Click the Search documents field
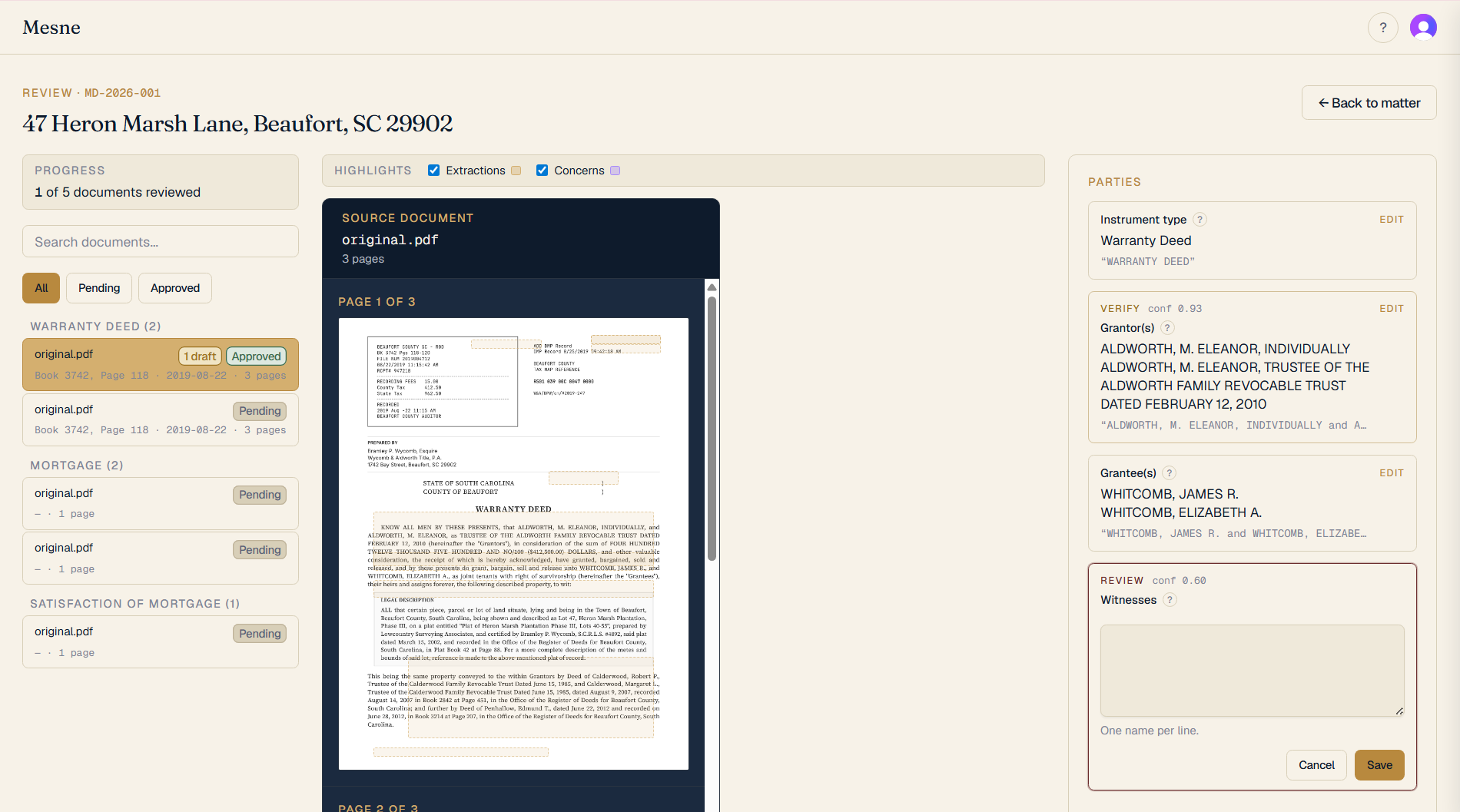The height and width of the screenshot is (812, 1460). point(161,242)
